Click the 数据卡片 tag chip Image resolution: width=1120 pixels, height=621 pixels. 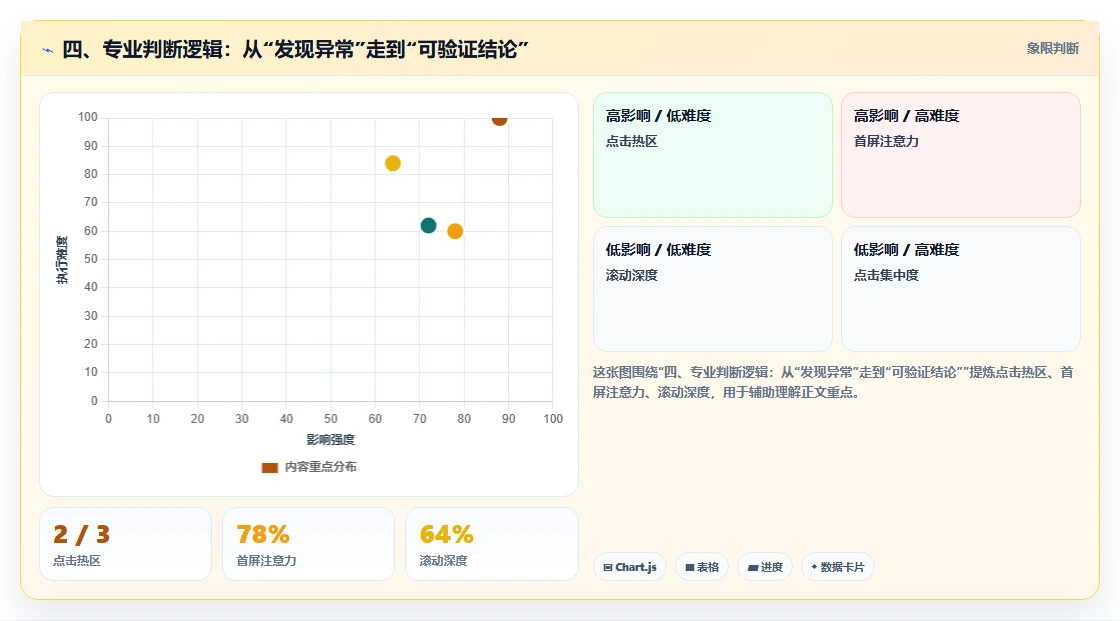(x=838, y=567)
